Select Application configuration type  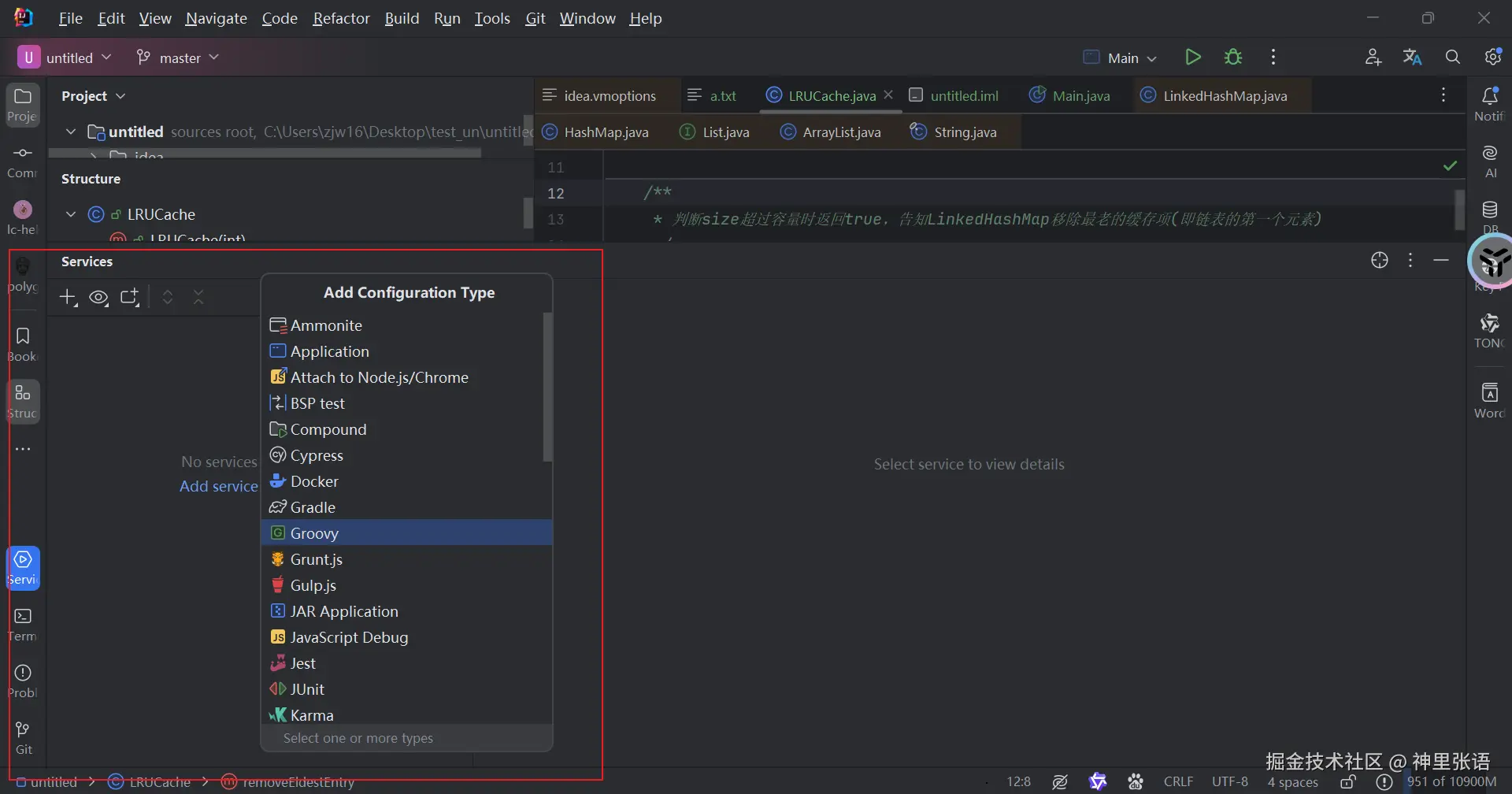pos(406,351)
